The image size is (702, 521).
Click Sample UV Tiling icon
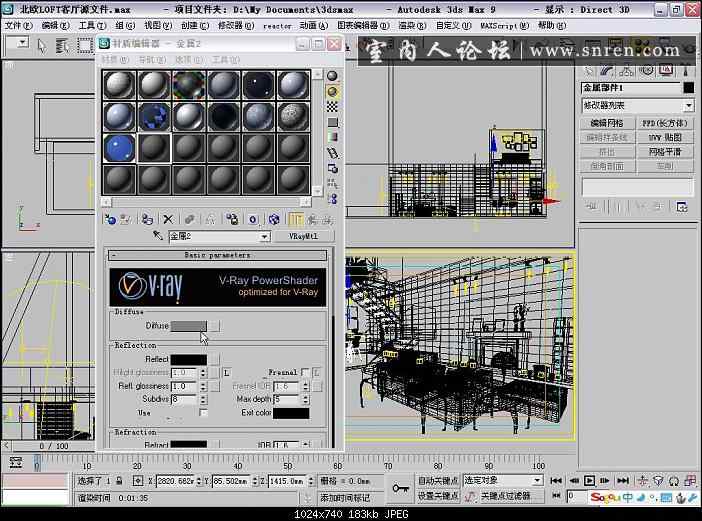[332, 122]
